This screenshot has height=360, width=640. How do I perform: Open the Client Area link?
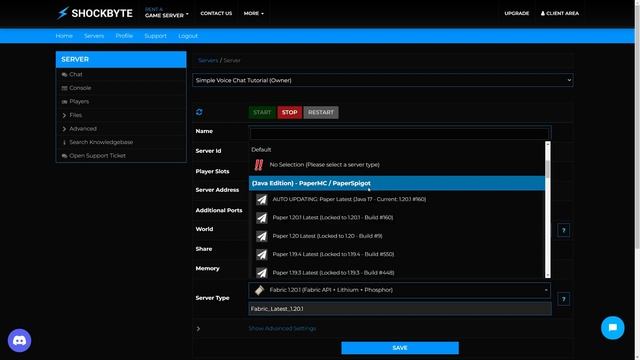pyautogui.click(x=560, y=13)
